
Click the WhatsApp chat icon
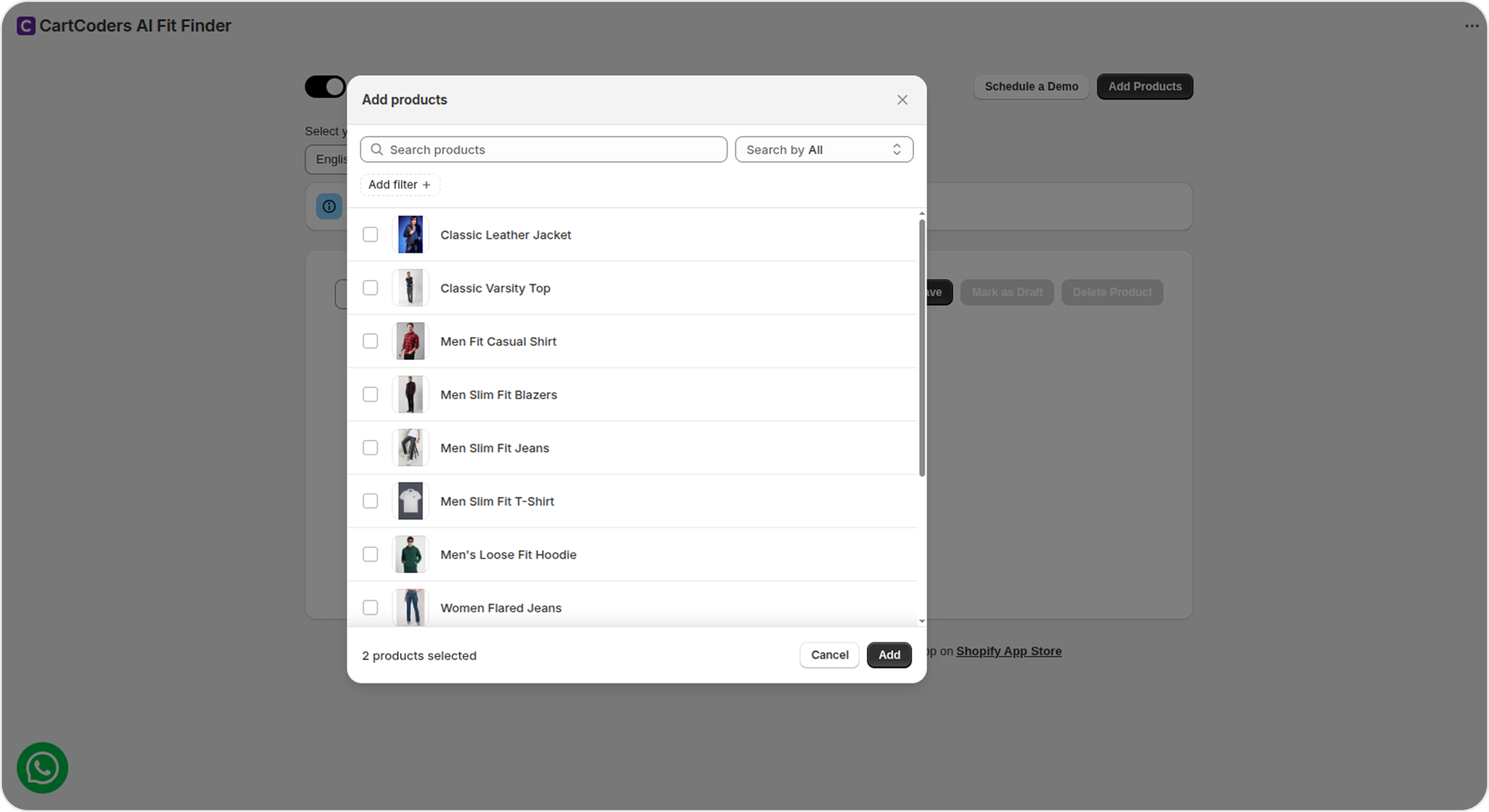[x=42, y=767]
